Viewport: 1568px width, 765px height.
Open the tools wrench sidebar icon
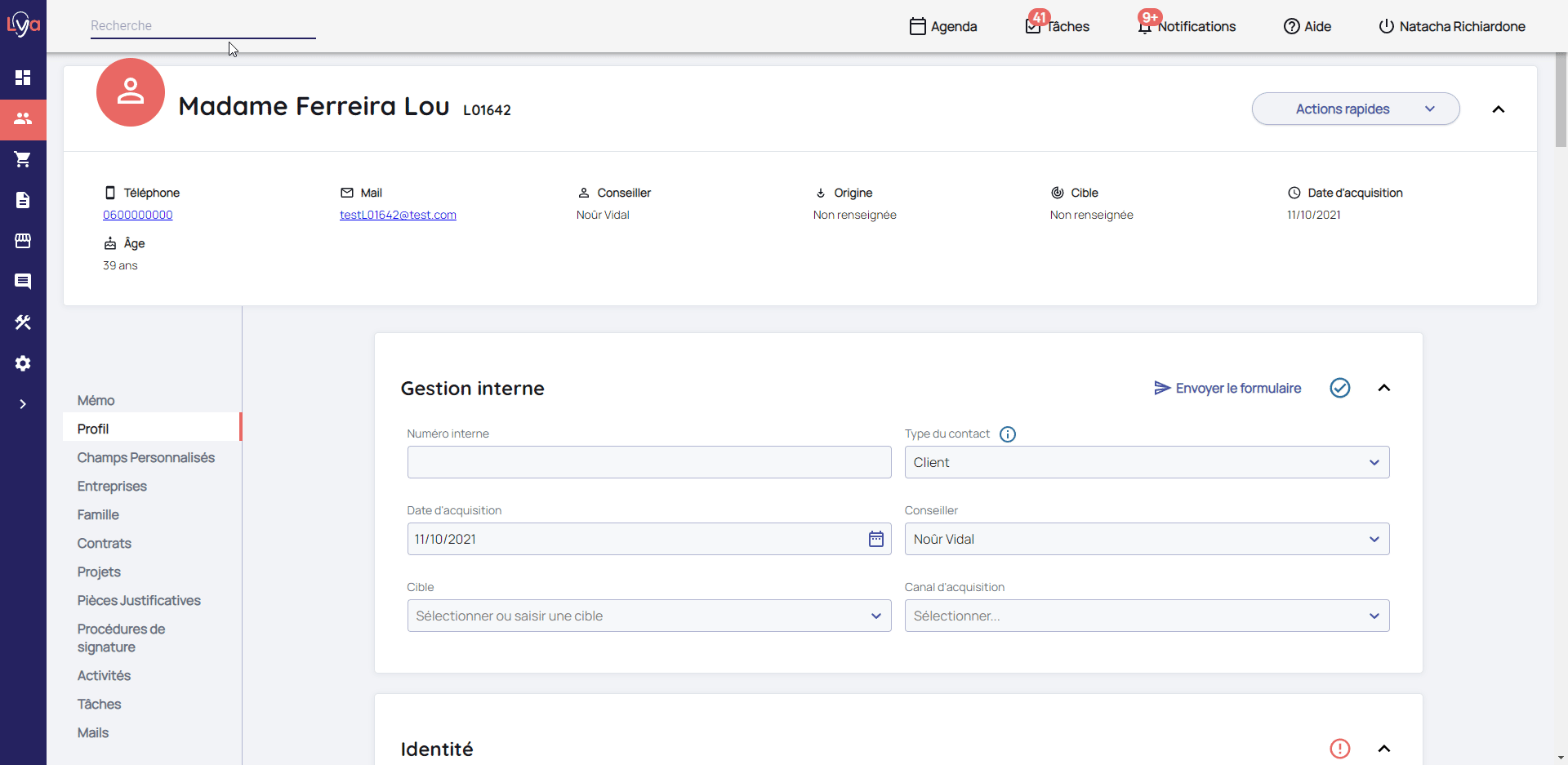[23, 322]
